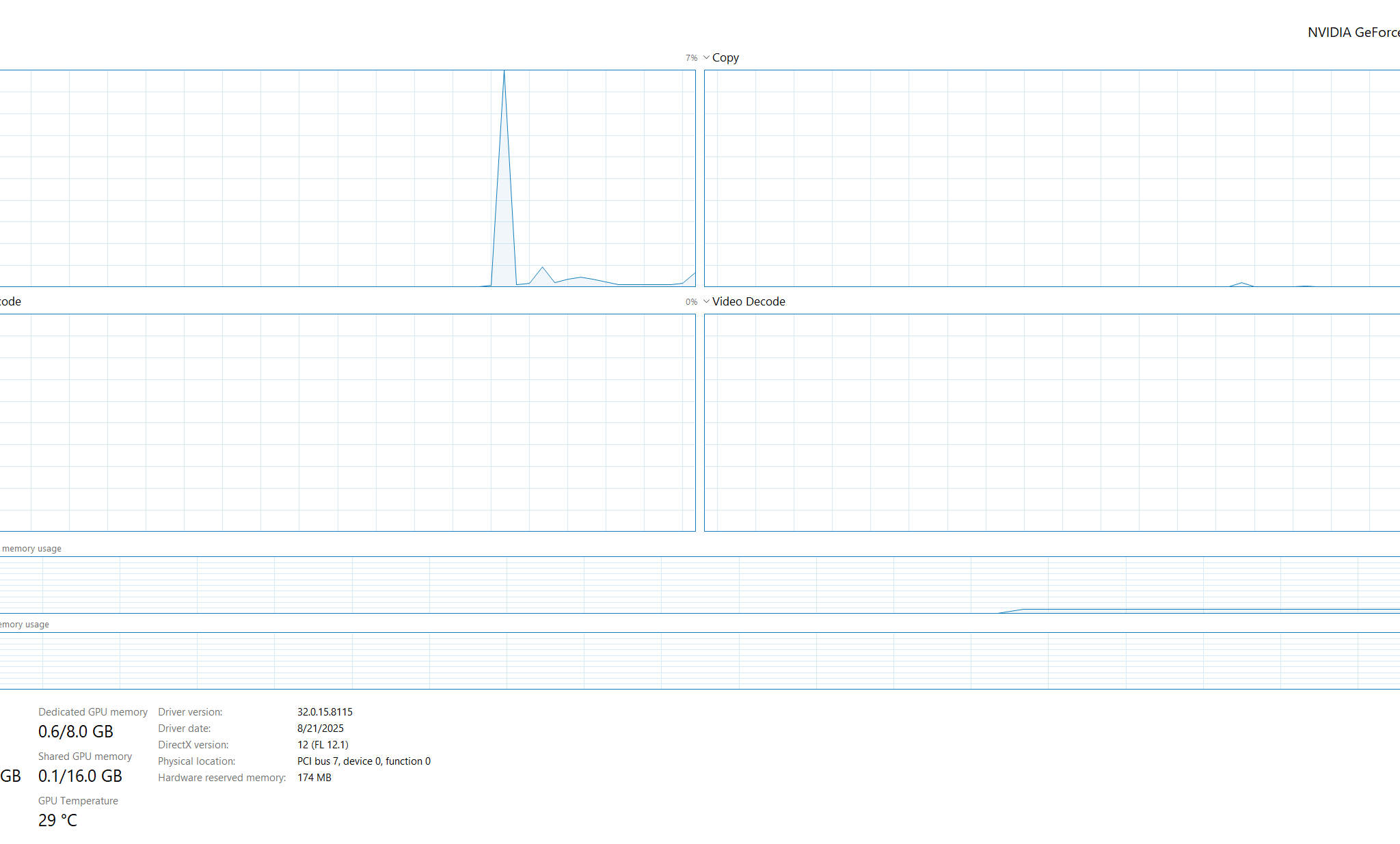The height and width of the screenshot is (844, 1400).
Task: Click the DirectX value 12 (FL 12.1)
Action: (x=323, y=745)
